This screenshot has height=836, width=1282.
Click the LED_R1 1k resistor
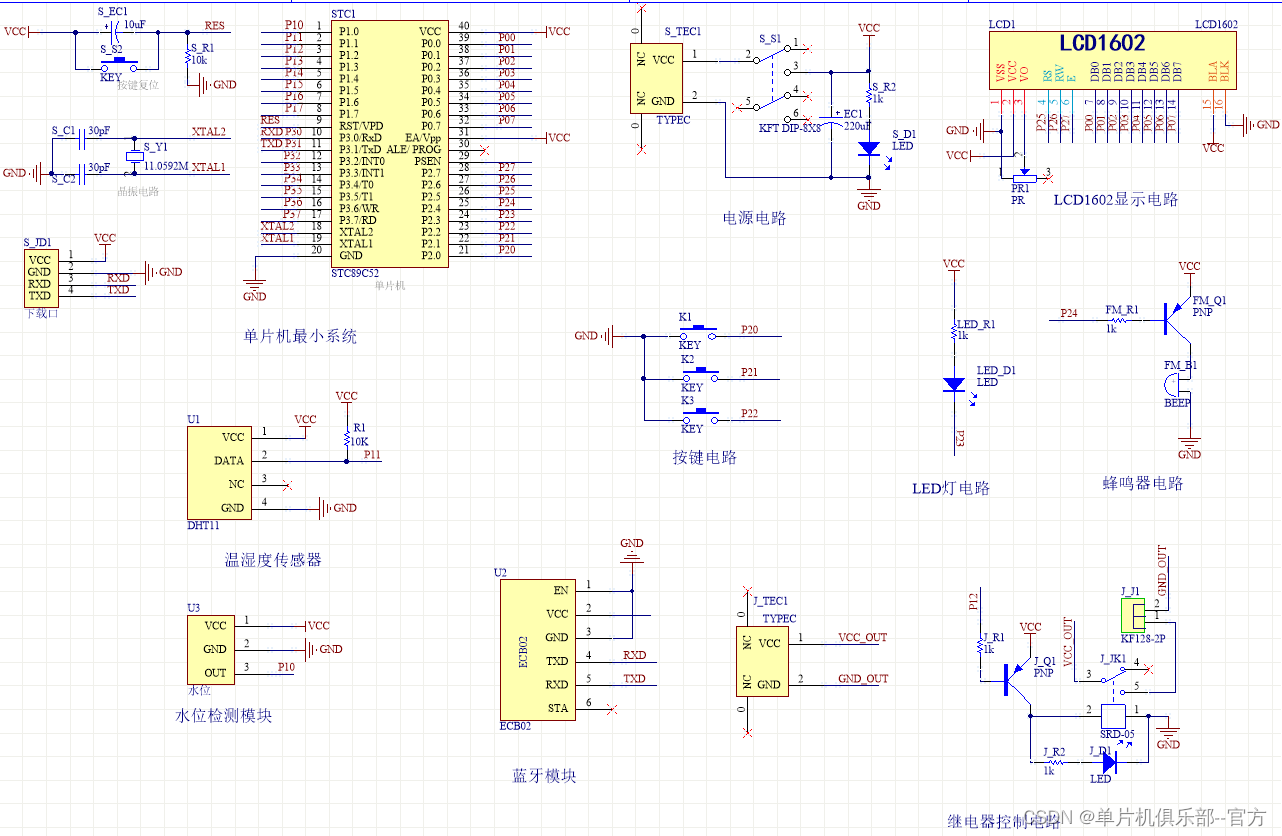(x=954, y=332)
